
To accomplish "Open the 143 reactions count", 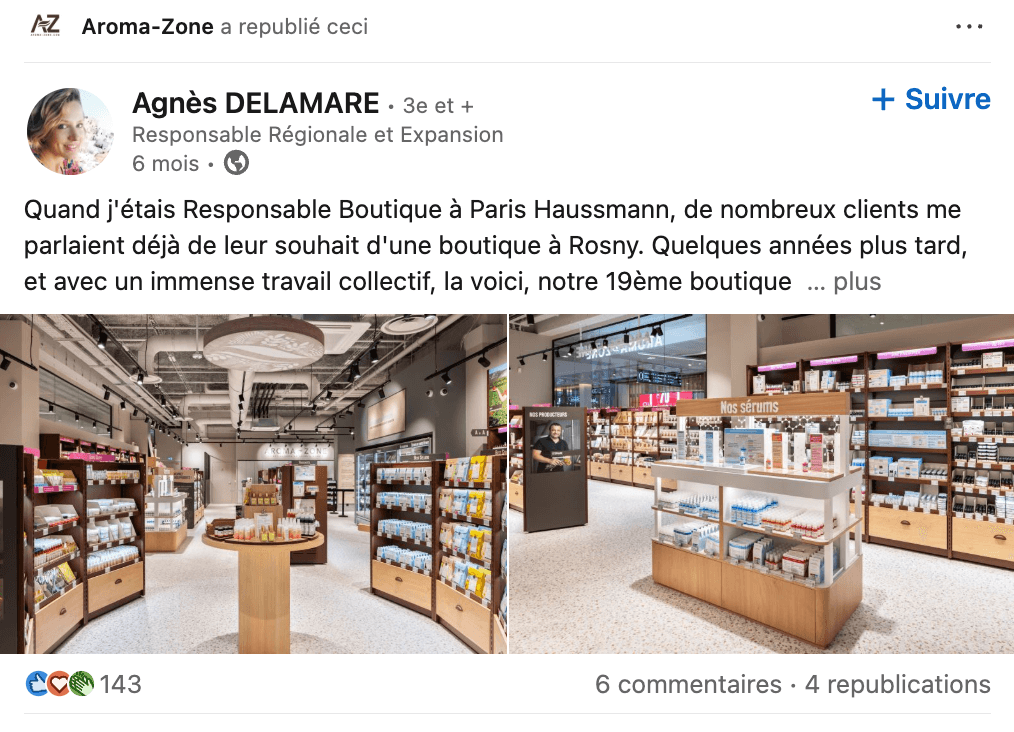I will 120,684.
